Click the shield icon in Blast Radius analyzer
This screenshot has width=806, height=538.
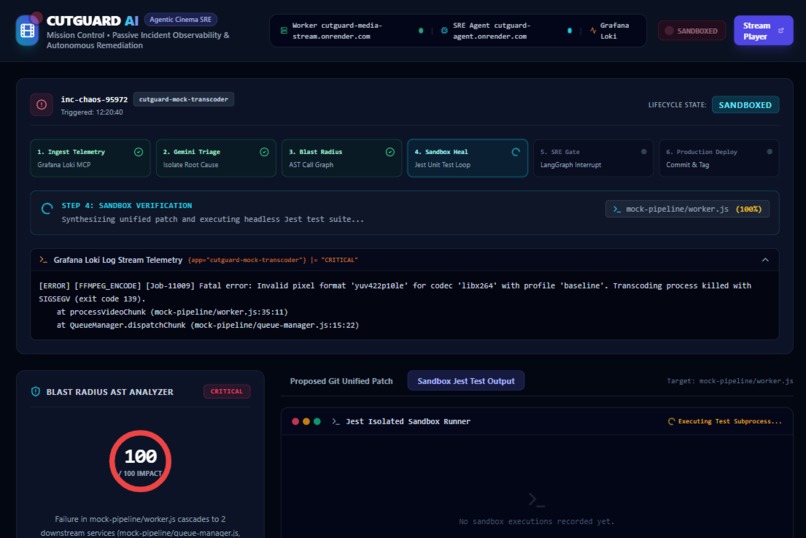pos(35,392)
